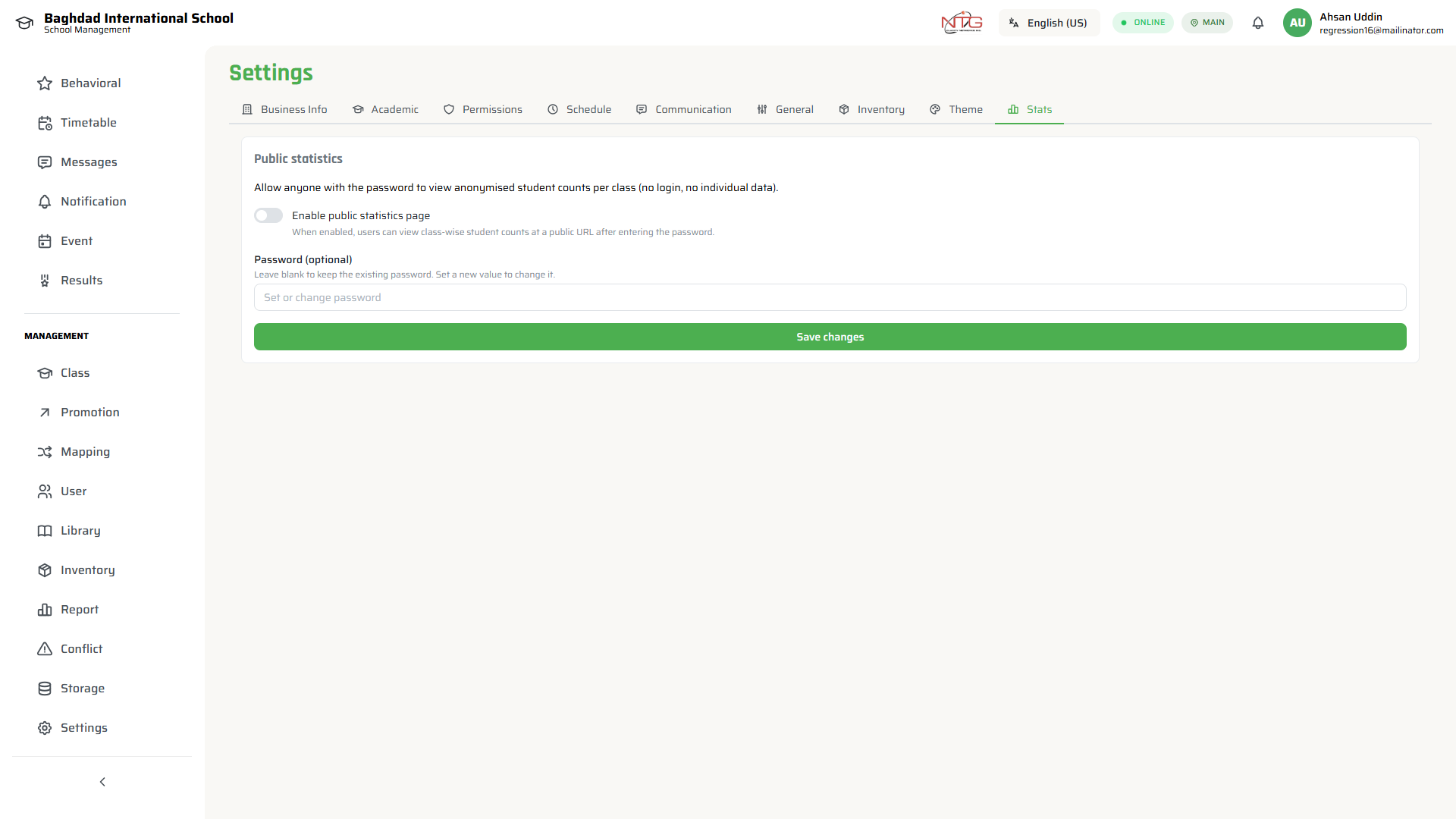Click the Class graduation cap icon
This screenshot has width=1456, height=819.
[x=45, y=373]
